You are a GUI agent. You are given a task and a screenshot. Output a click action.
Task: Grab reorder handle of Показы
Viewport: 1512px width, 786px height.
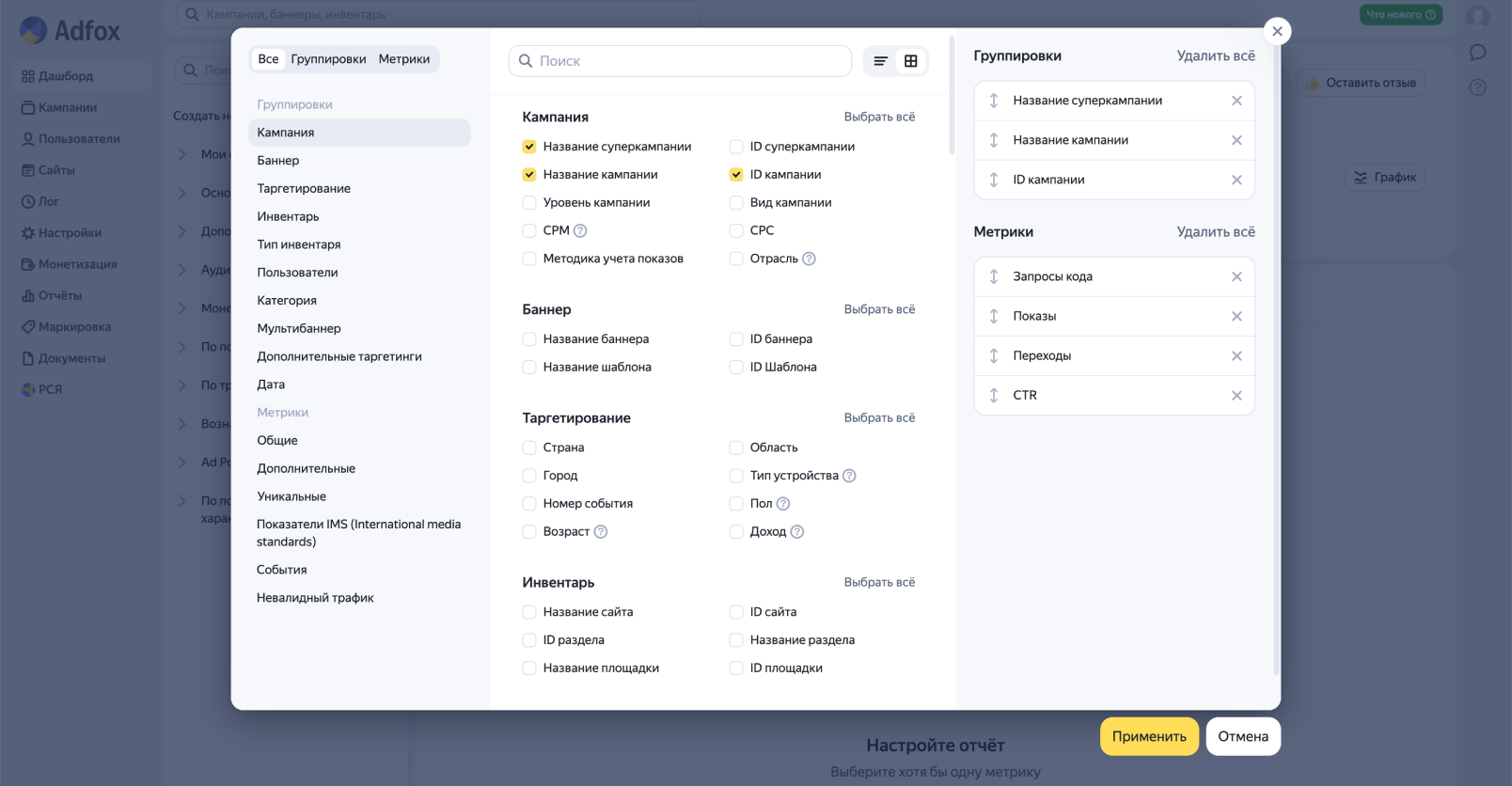tap(994, 316)
